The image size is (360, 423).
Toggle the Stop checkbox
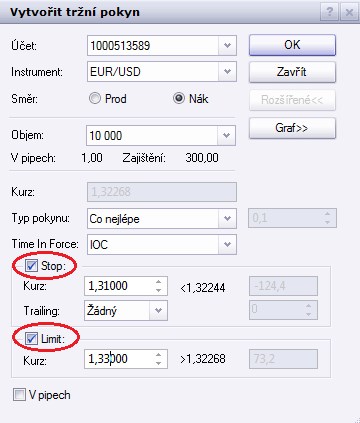[32, 266]
